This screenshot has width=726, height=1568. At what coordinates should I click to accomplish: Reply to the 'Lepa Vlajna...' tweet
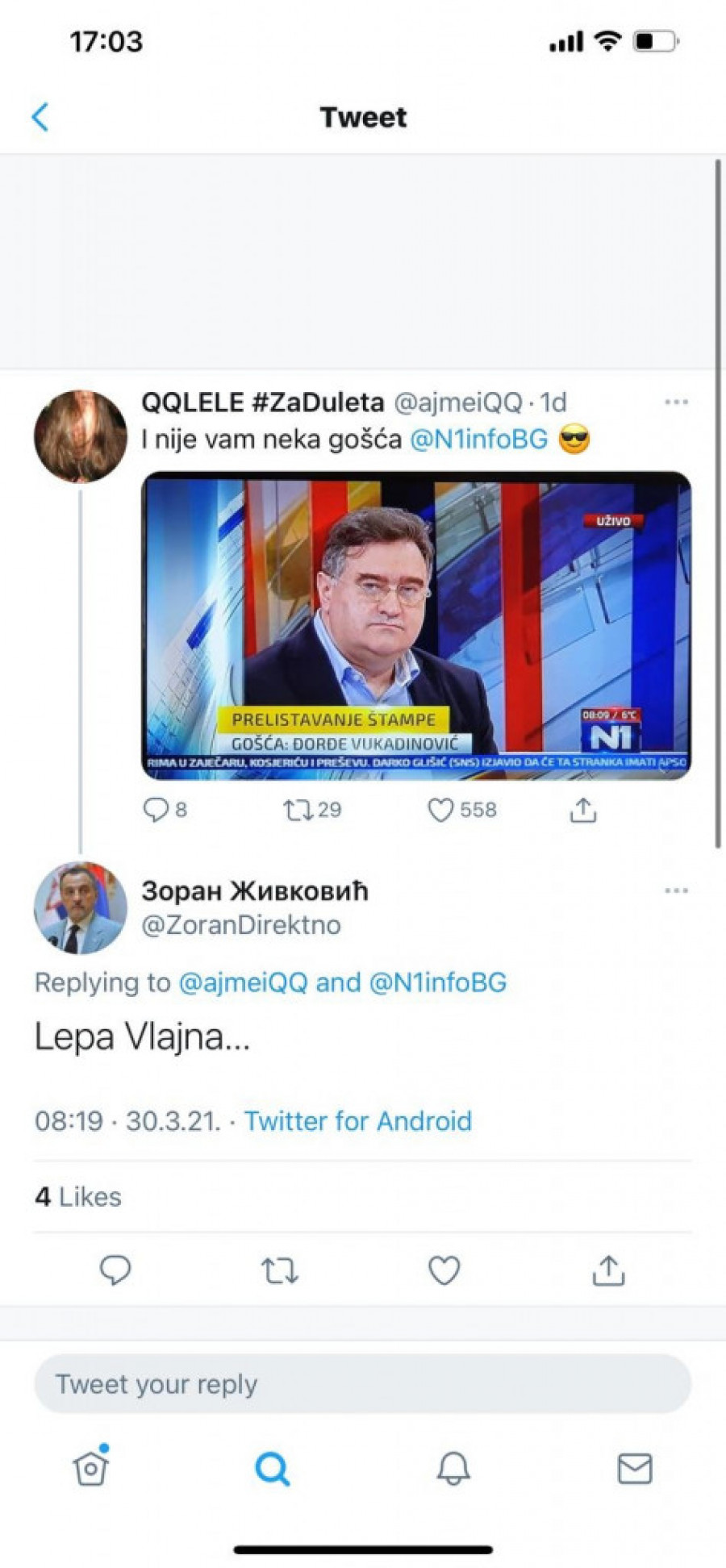[115, 1270]
